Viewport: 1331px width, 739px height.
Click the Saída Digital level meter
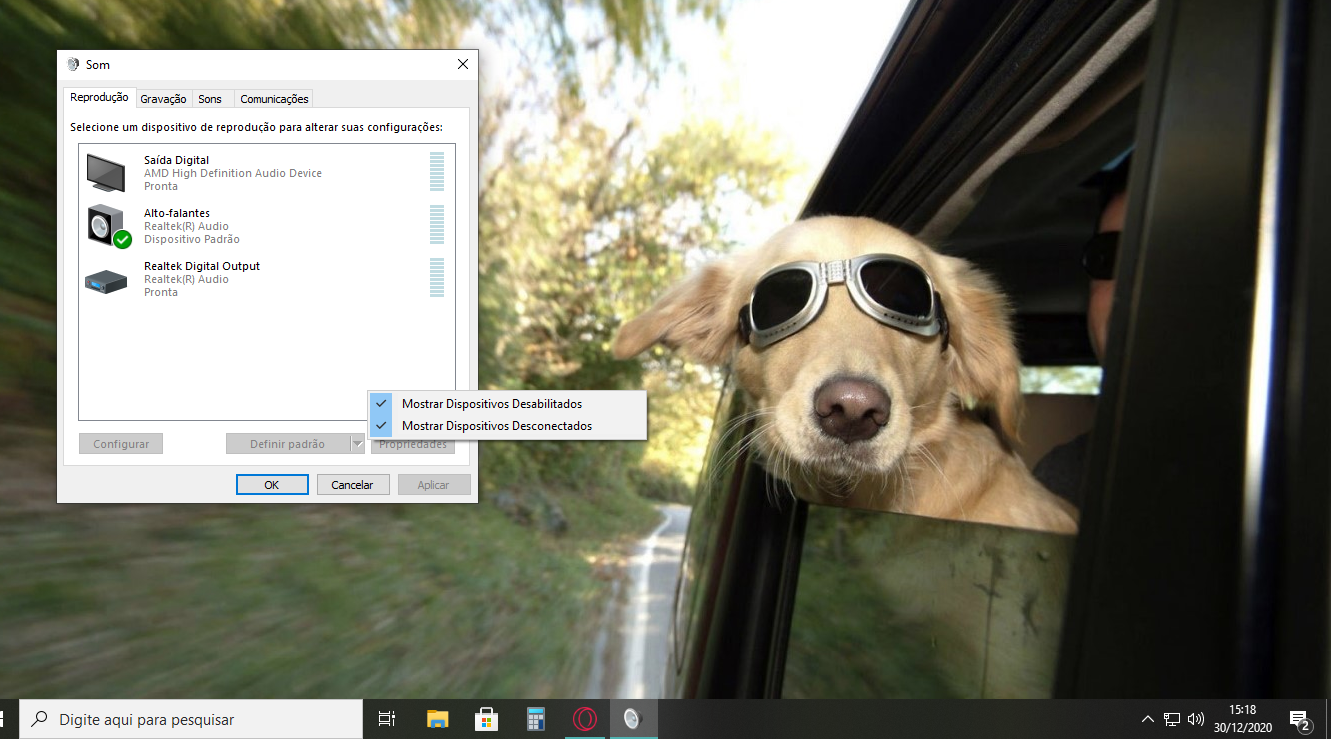[436, 171]
